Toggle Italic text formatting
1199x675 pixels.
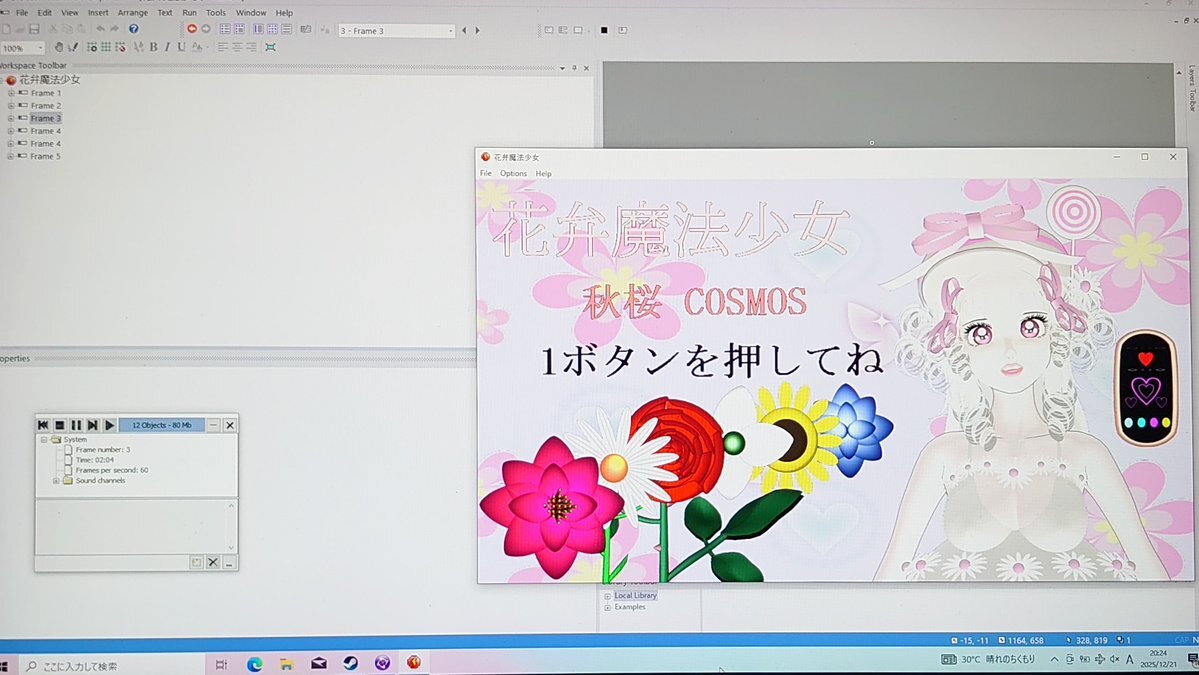click(167, 47)
